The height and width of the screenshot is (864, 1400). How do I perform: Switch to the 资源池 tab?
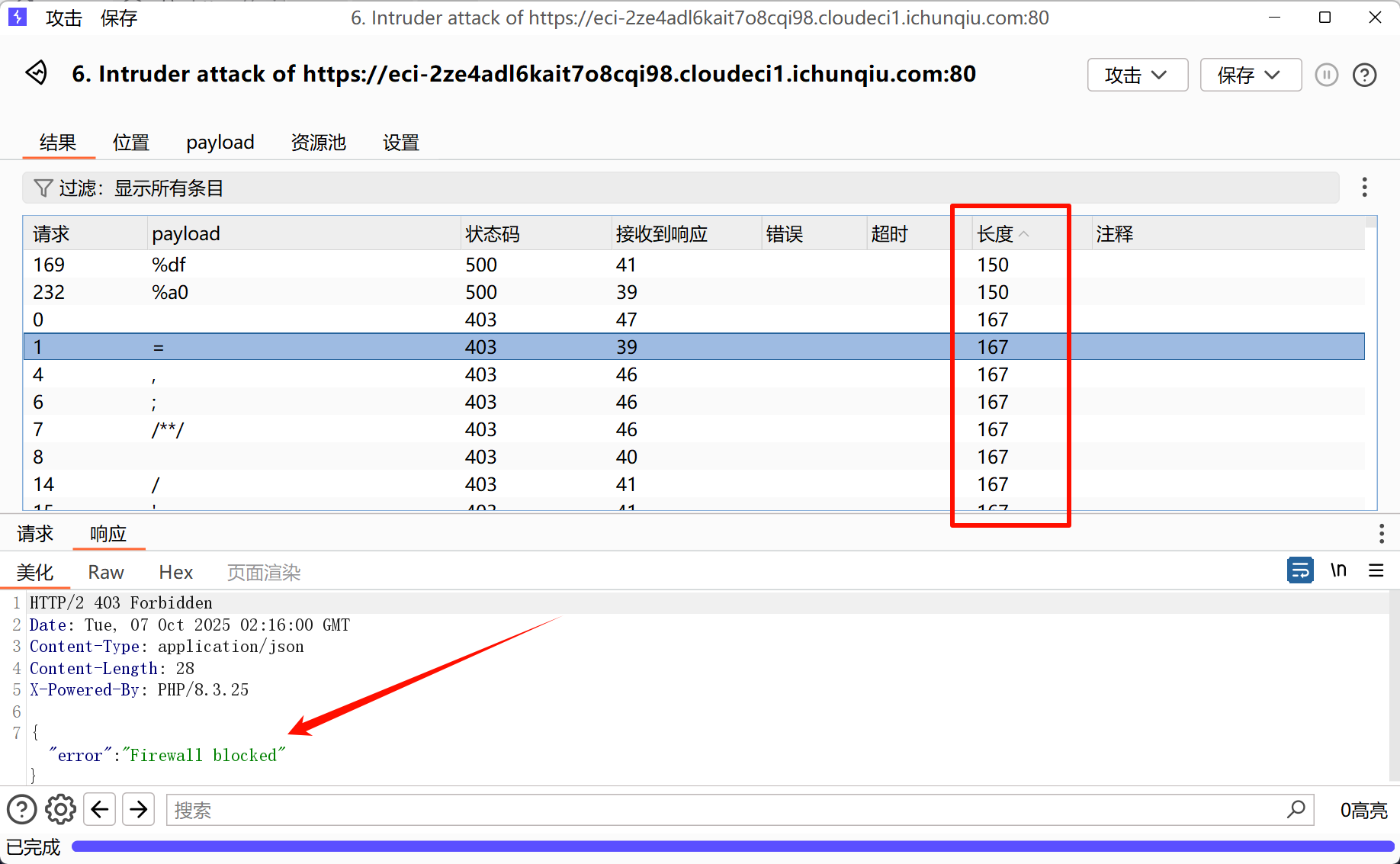318,143
